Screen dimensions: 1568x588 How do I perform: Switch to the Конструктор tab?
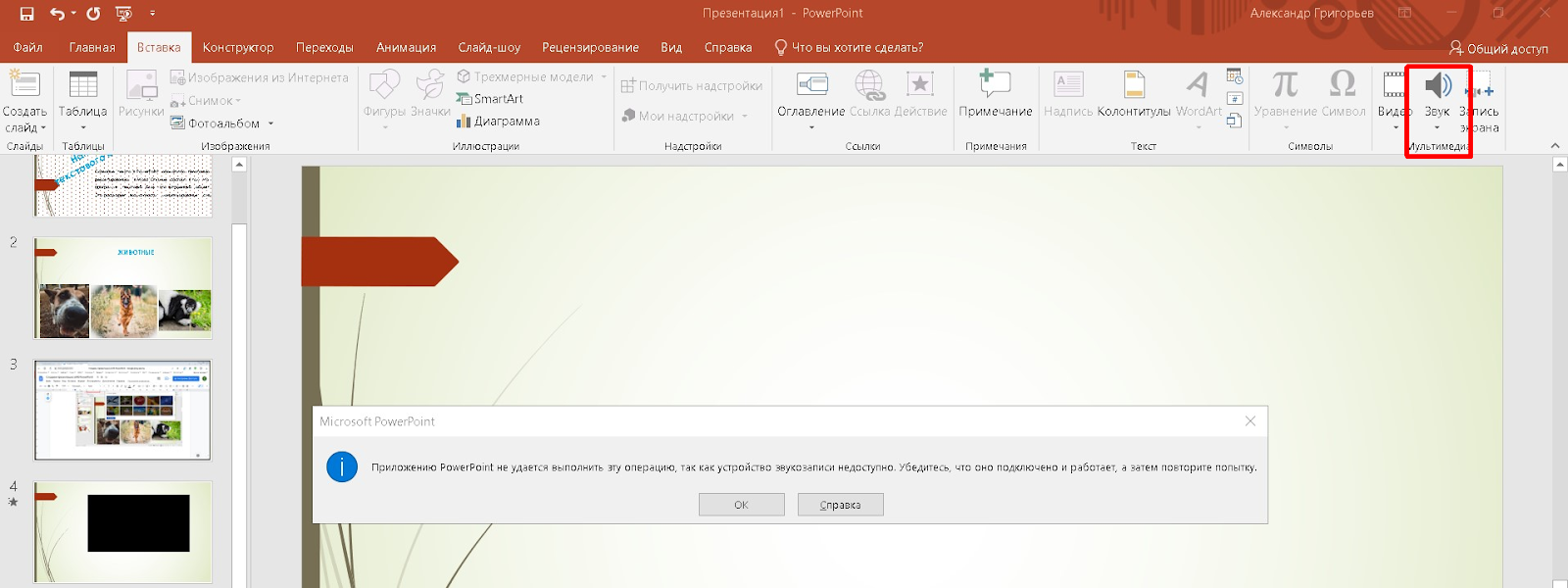[237, 47]
